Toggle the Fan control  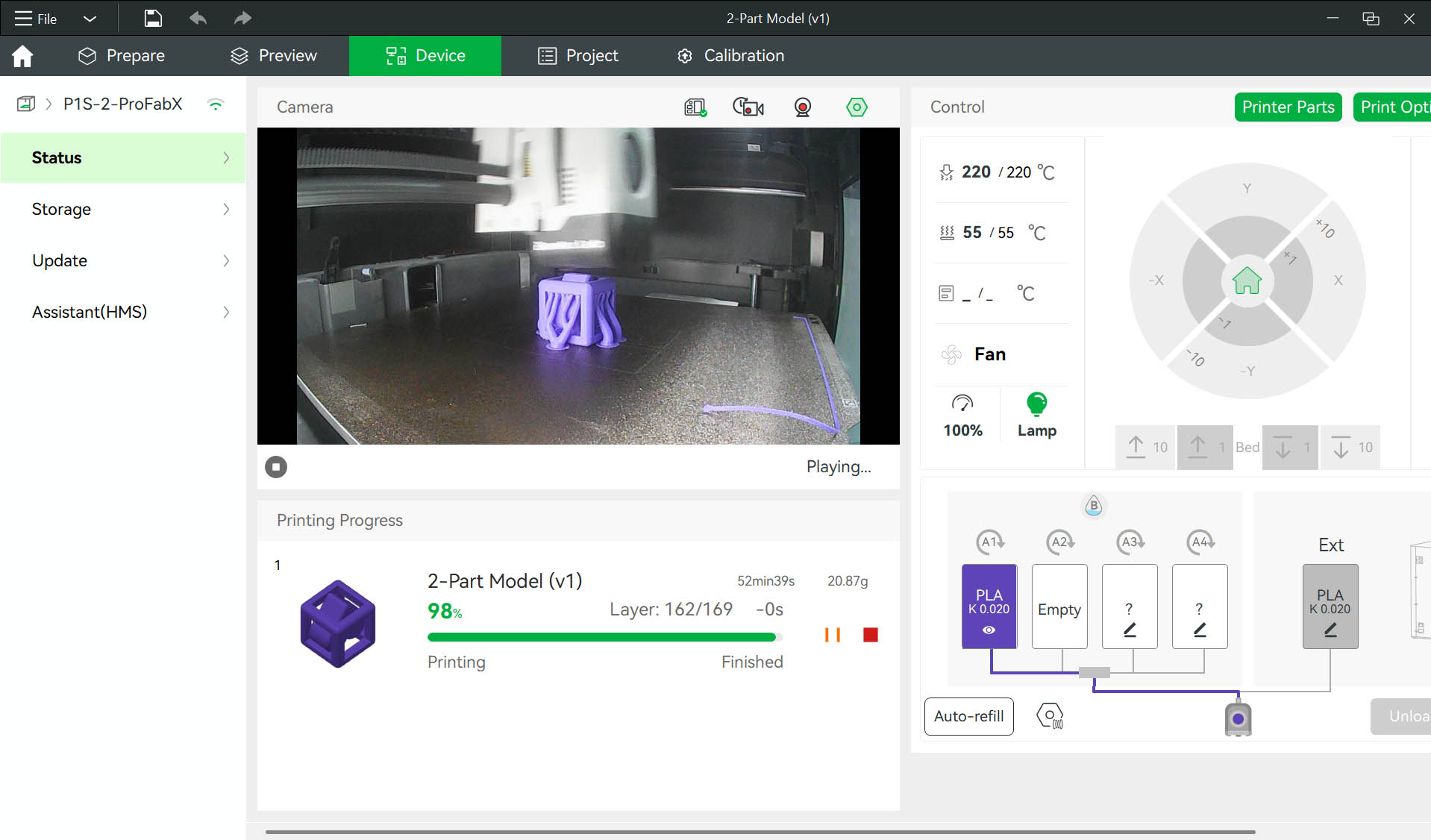tap(974, 354)
